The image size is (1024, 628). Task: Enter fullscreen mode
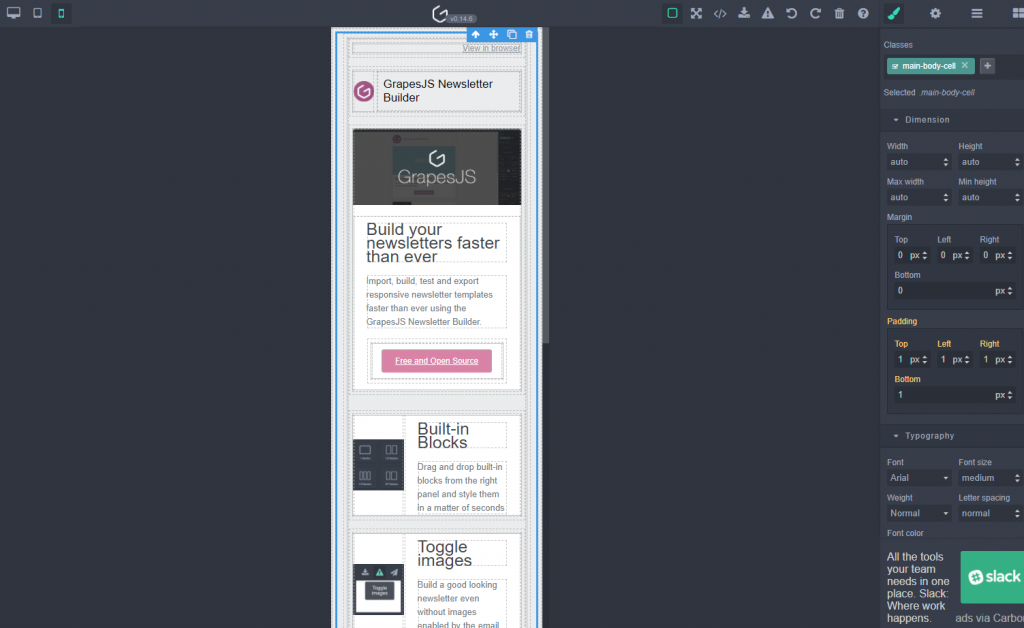[x=696, y=13]
